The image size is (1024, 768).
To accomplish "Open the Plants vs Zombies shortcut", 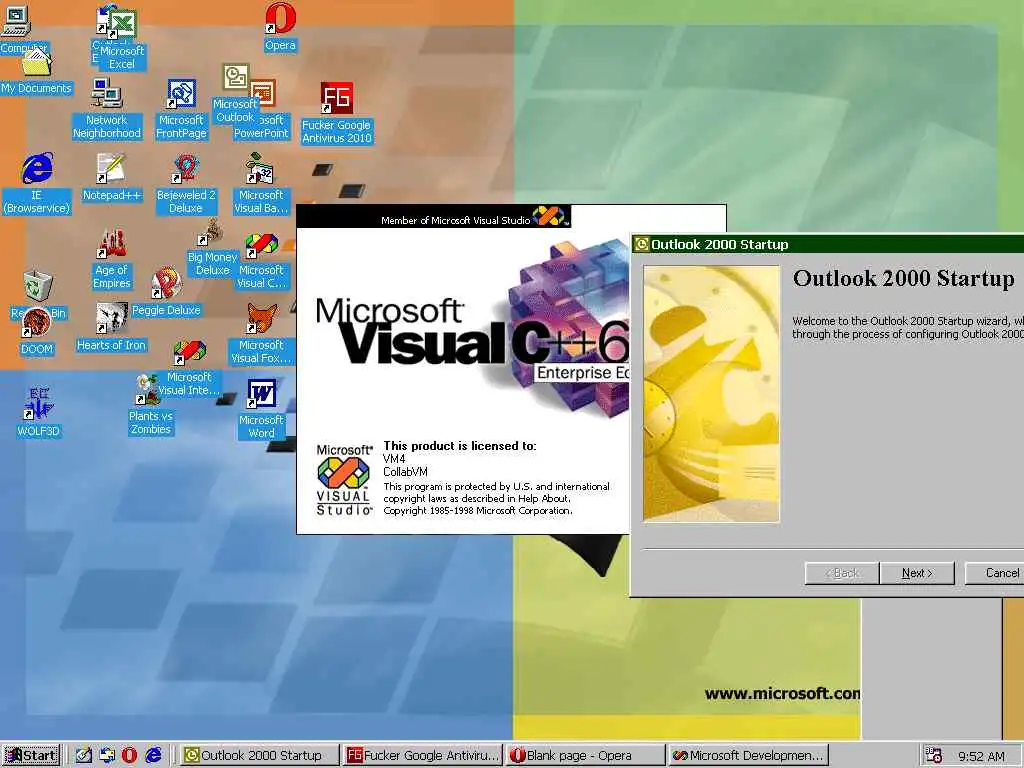I will point(150,405).
